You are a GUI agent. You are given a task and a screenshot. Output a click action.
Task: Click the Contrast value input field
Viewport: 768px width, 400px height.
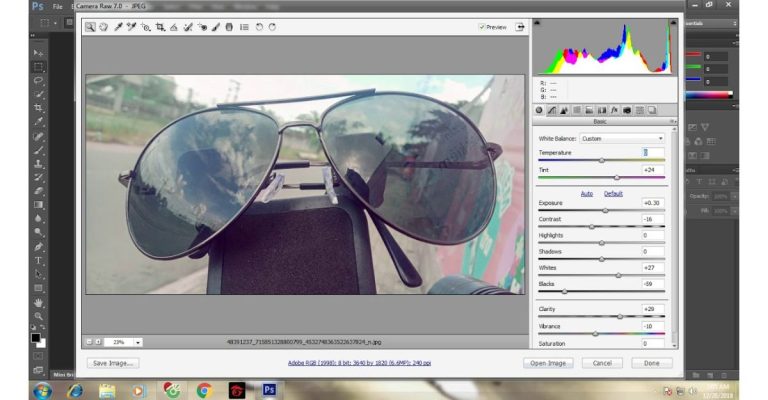[x=652, y=219]
